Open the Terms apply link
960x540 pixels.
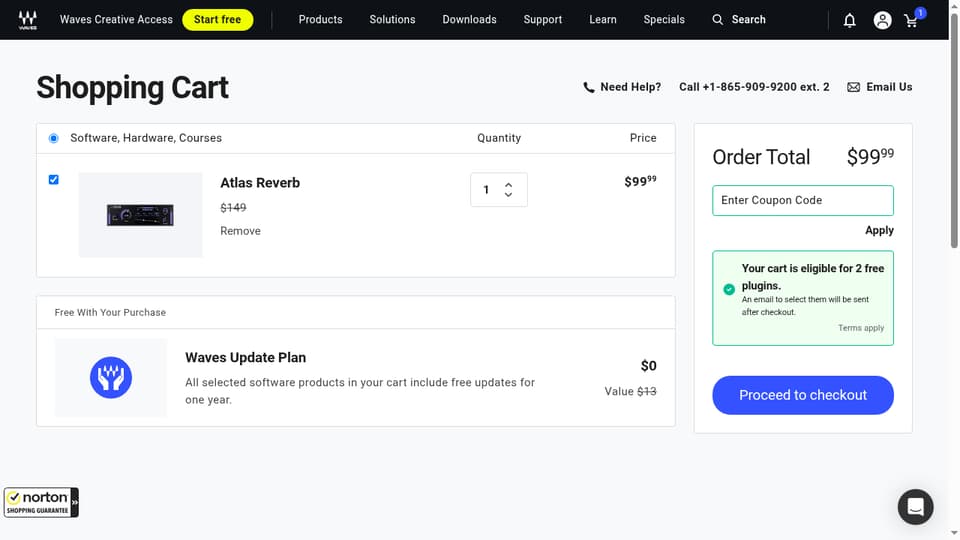tap(861, 328)
